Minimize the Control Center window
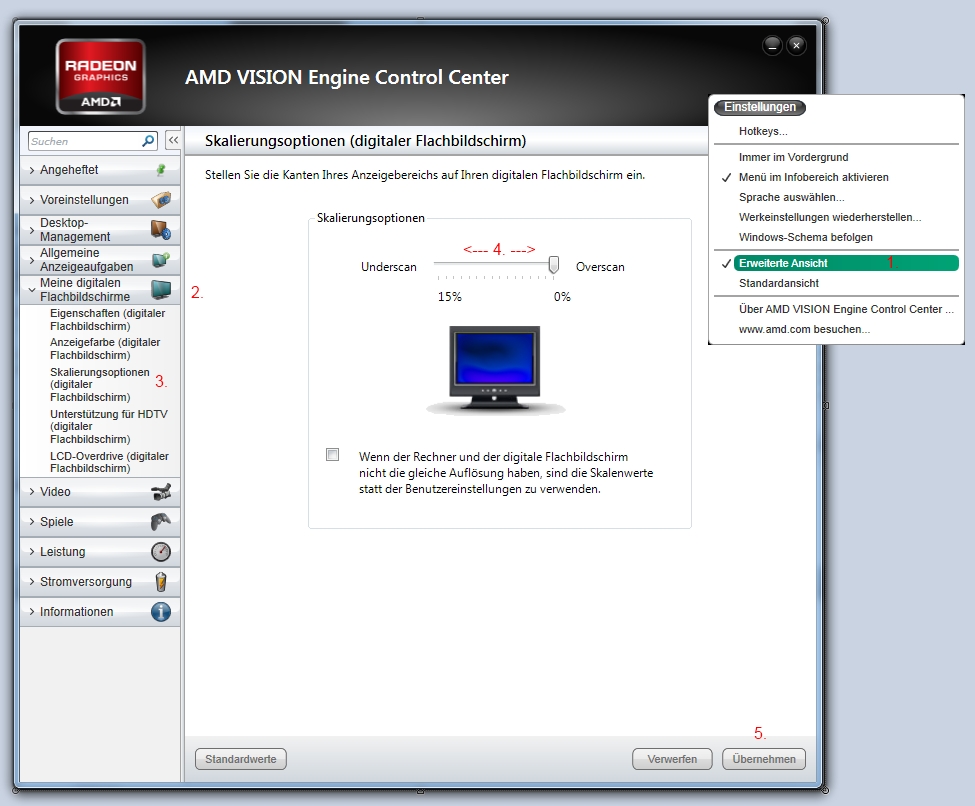 (772, 45)
